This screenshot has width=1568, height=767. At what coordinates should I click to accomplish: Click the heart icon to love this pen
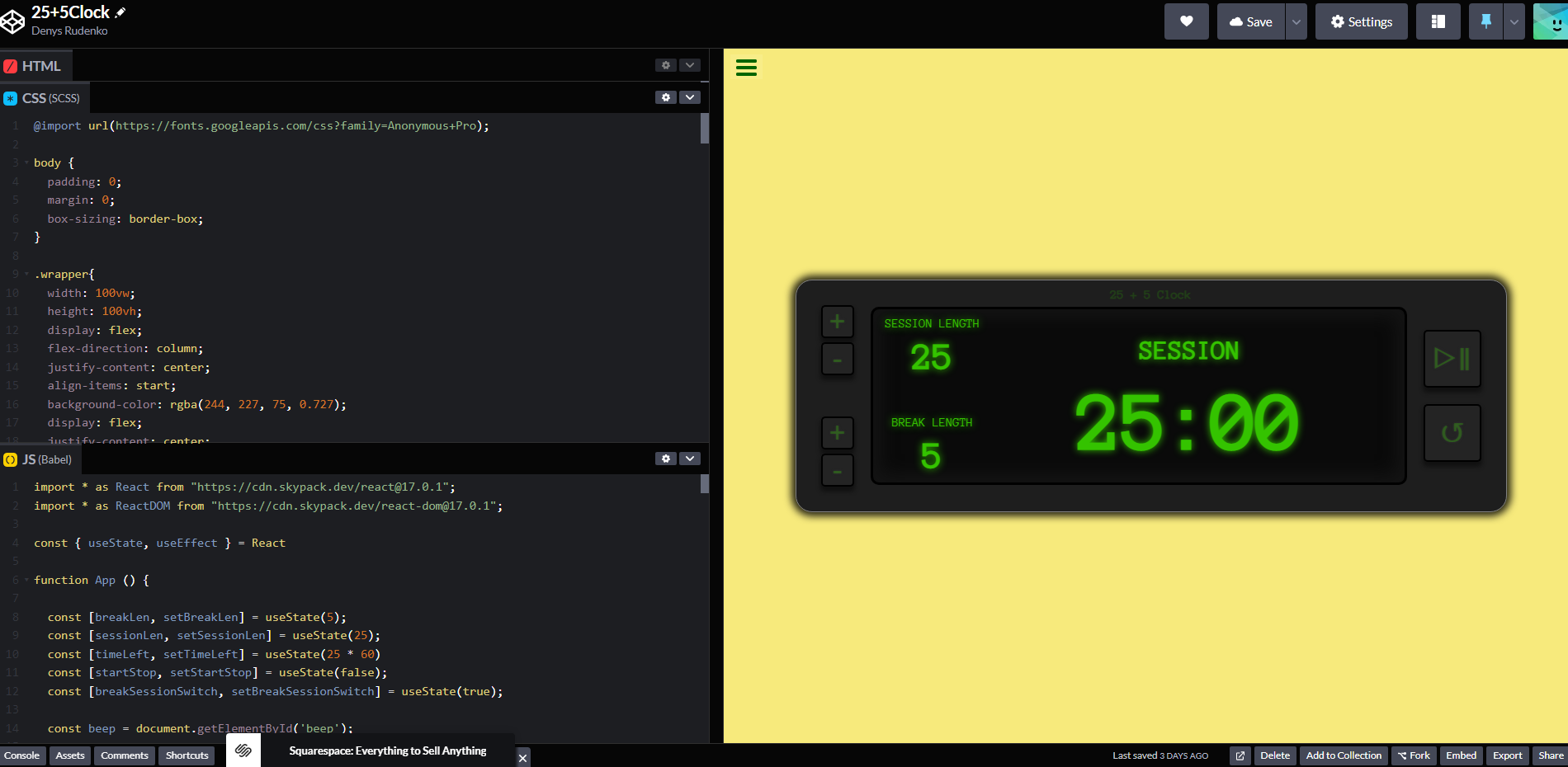point(1186,21)
